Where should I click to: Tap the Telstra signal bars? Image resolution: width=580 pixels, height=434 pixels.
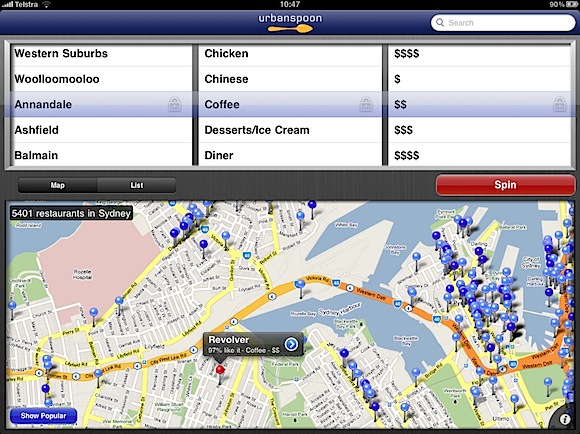point(7,4)
